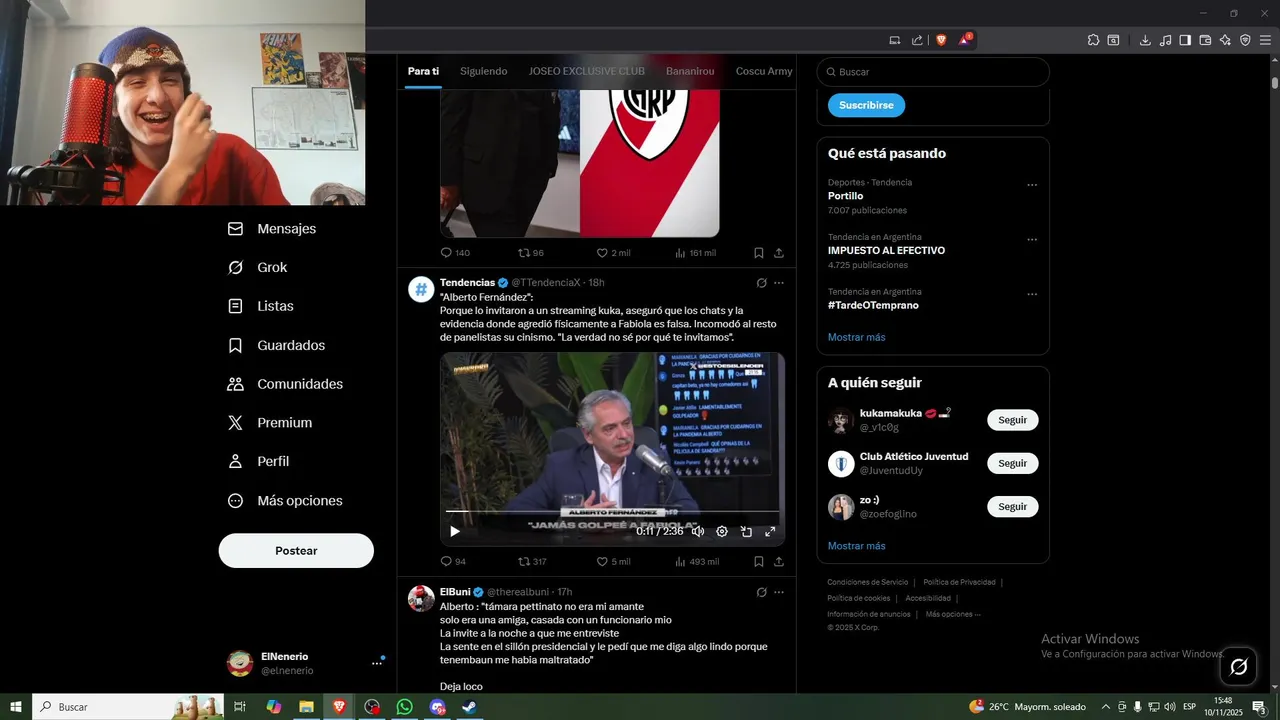Open browser main hamburger menu

coord(1265,40)
